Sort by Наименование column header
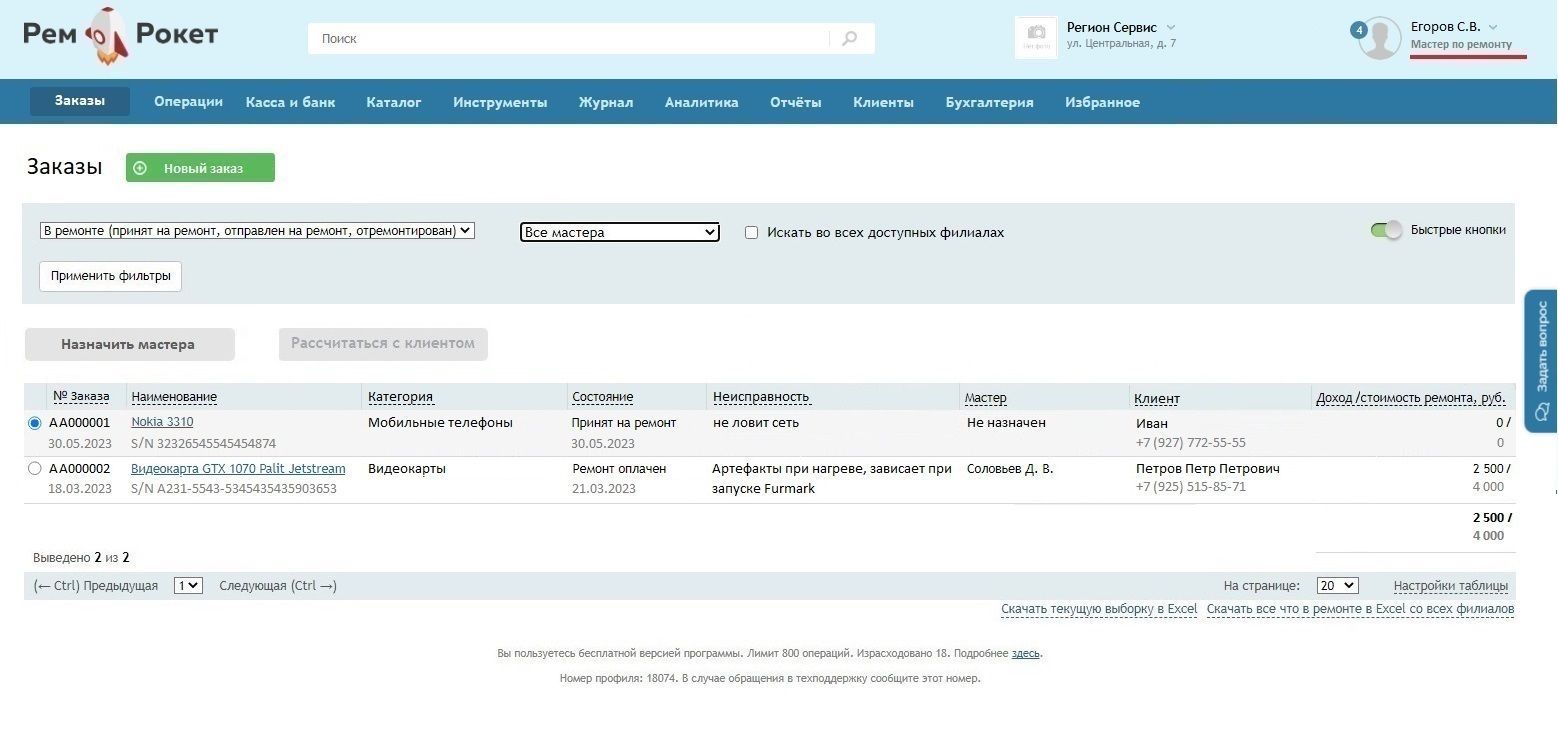Image resolution: width=1558 pixels, height=734 pixels. tap(174, 397)
